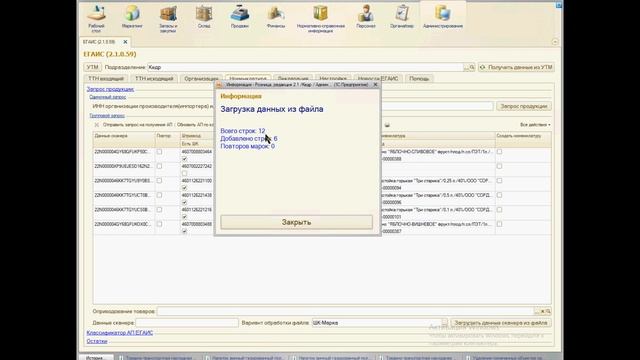The width and height of the screenshot is (640, 360).
Task: Close the information dialog with Закрыть
Action: (x=296, y=222)
